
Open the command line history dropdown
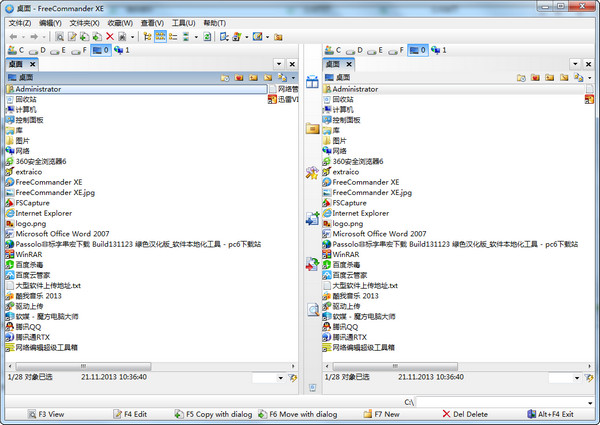click(x=590, y=402)
